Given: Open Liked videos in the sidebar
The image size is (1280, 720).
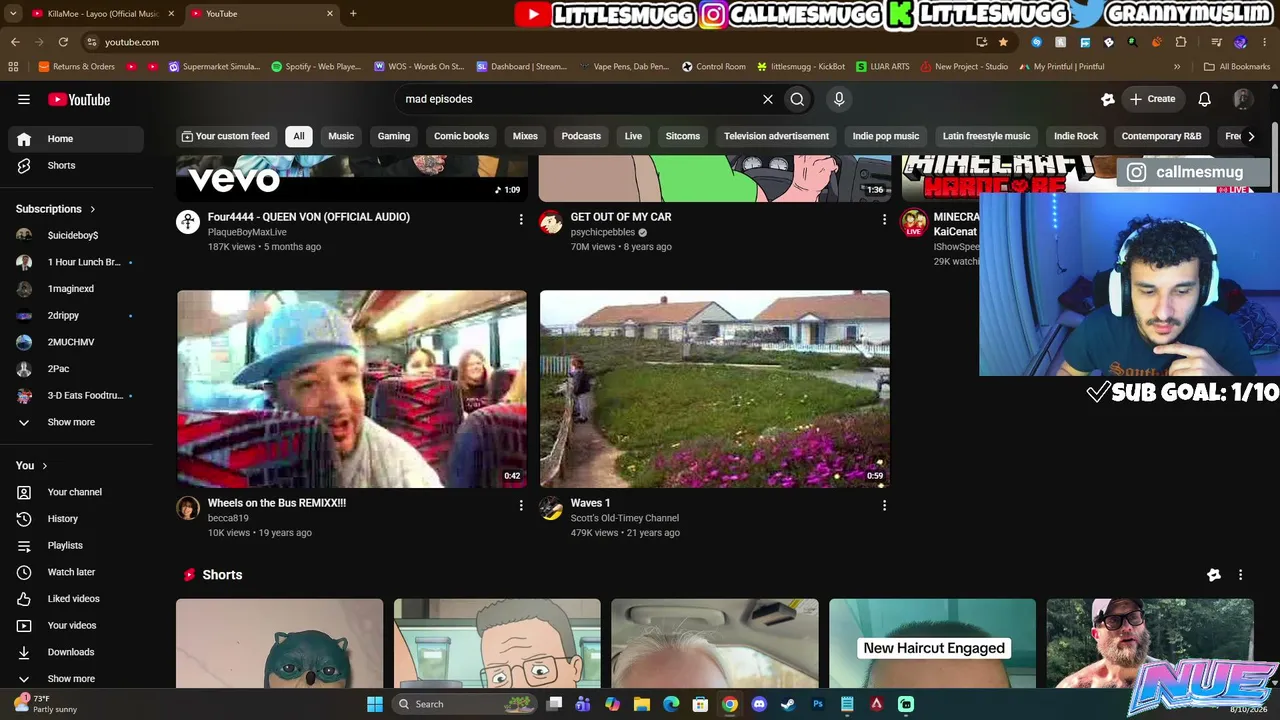Looking at the screenshot, I should click(72, 599).
